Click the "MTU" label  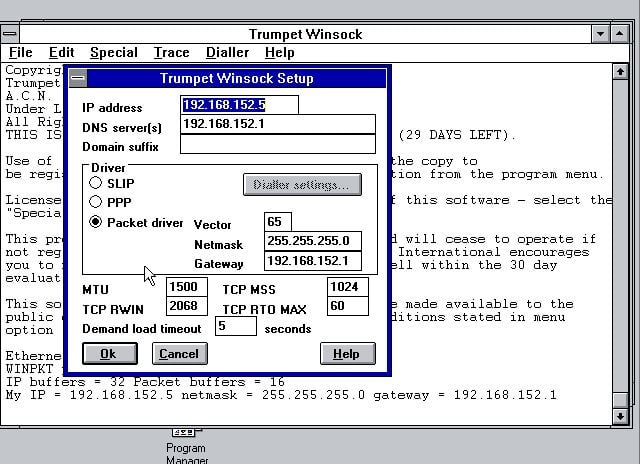click(96, 290)
